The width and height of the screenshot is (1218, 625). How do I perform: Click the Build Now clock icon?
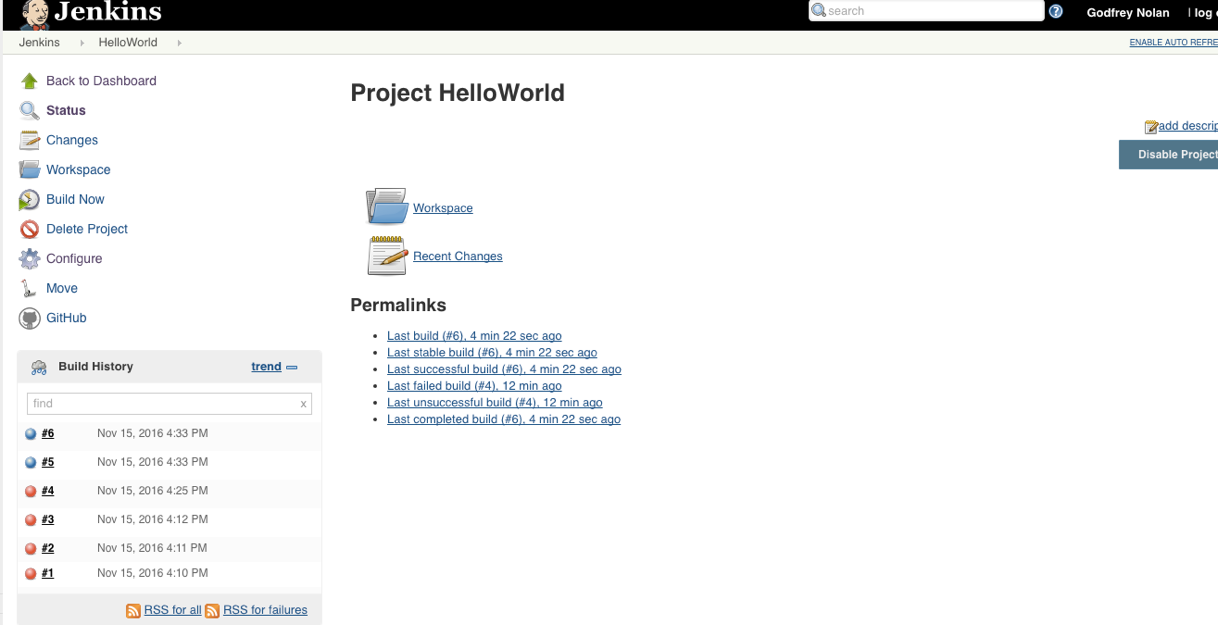pos(30,200)
